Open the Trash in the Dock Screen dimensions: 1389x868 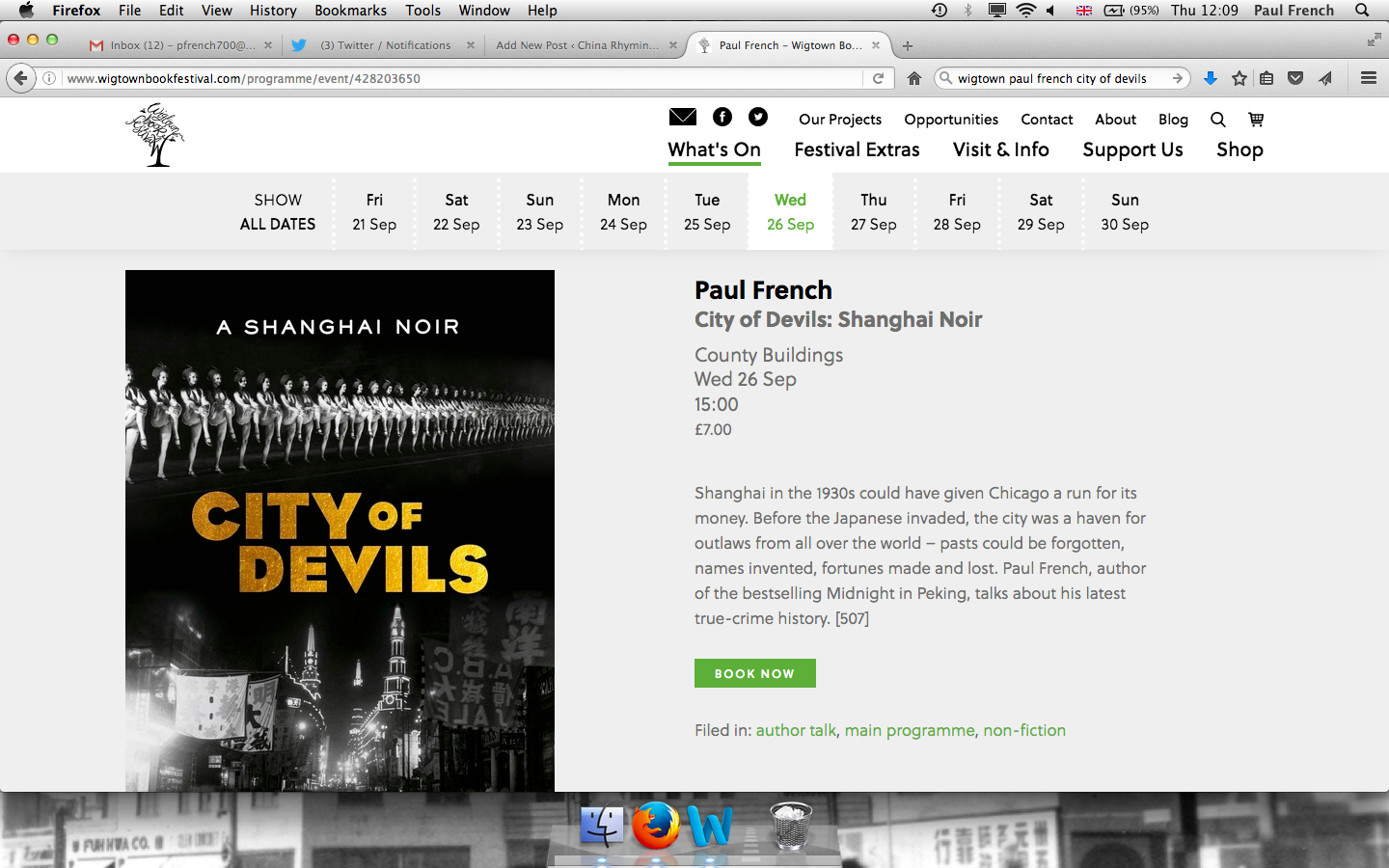click(790, 826)
